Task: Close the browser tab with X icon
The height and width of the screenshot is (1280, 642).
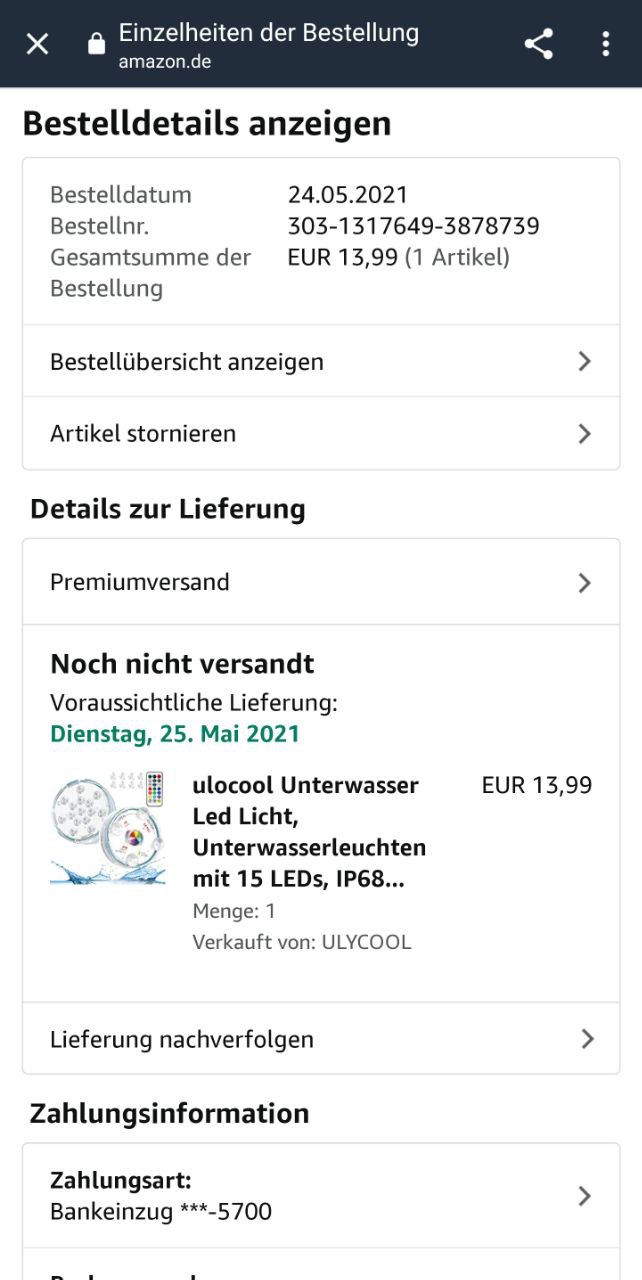Action: [x=37, y=44]
